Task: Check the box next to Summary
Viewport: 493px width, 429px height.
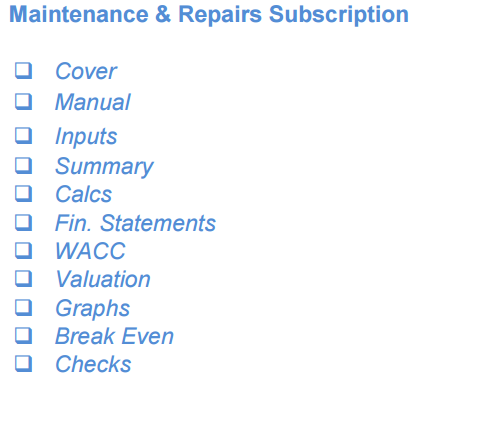Action: click(x=24, y=166)
